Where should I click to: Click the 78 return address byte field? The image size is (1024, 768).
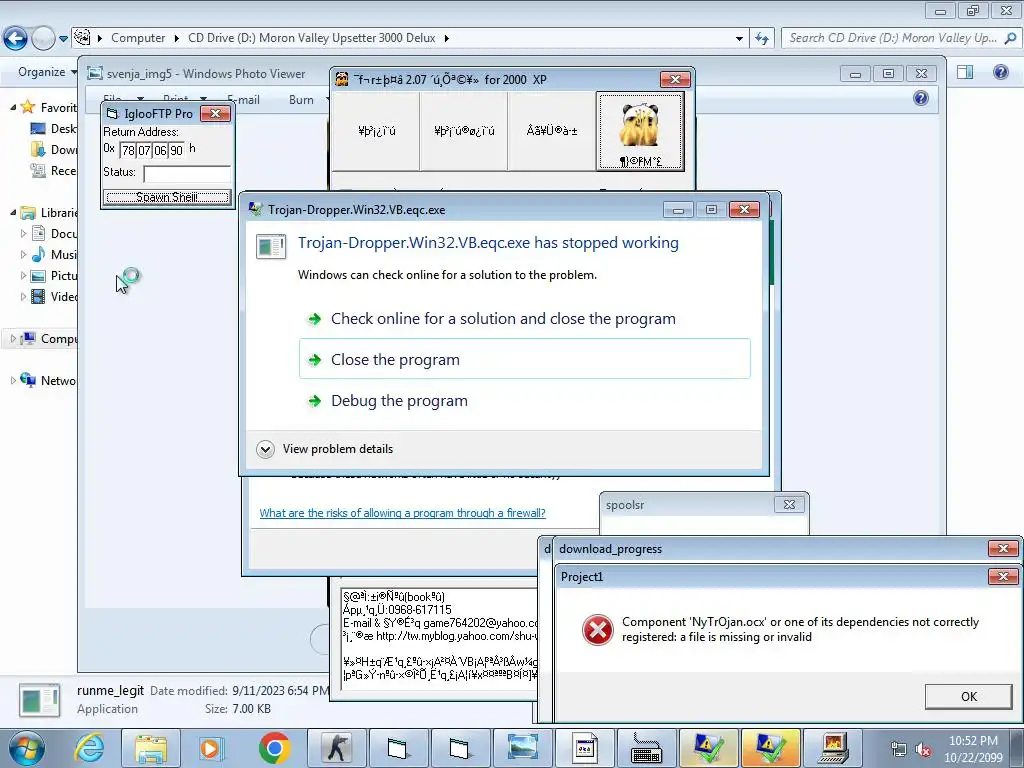(x=128, y=150)
